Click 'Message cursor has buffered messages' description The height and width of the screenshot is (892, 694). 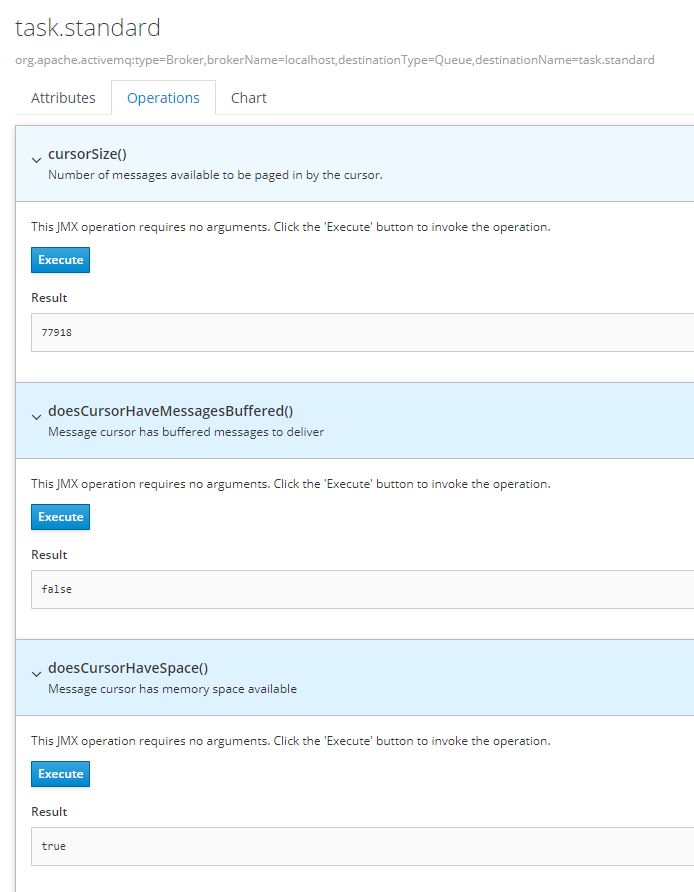point(186,432)
